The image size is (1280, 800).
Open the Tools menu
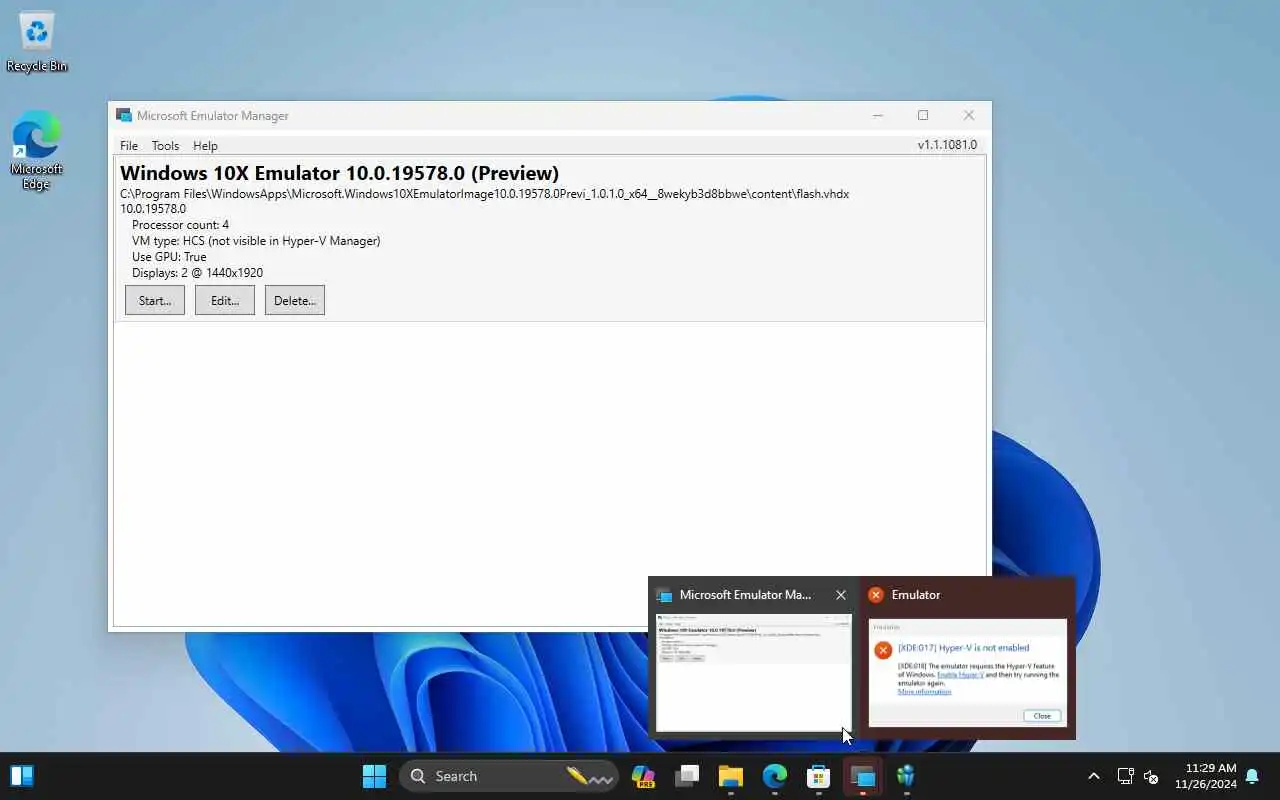(x=165, y=146)
